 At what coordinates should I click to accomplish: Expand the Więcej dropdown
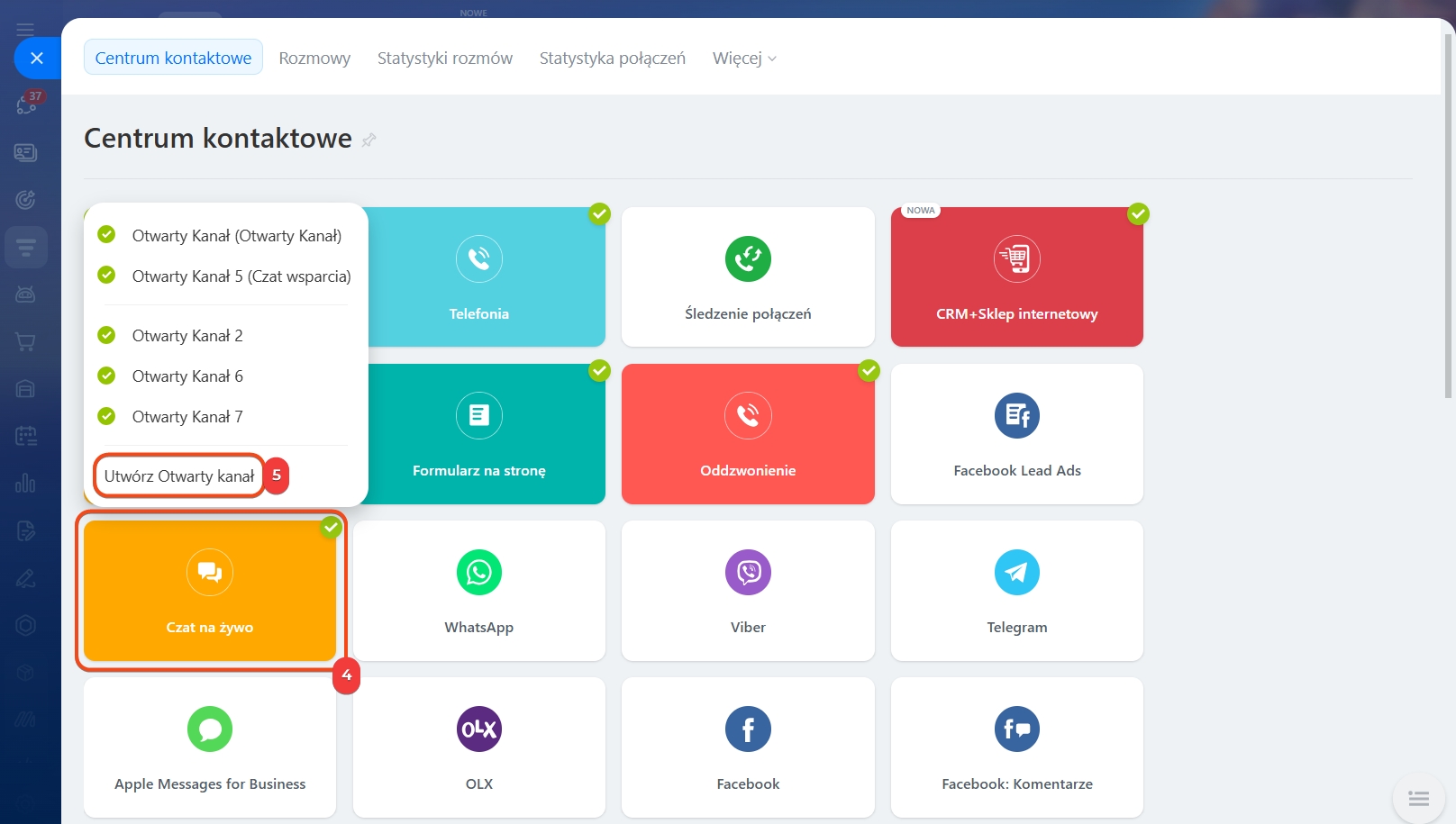744,58
